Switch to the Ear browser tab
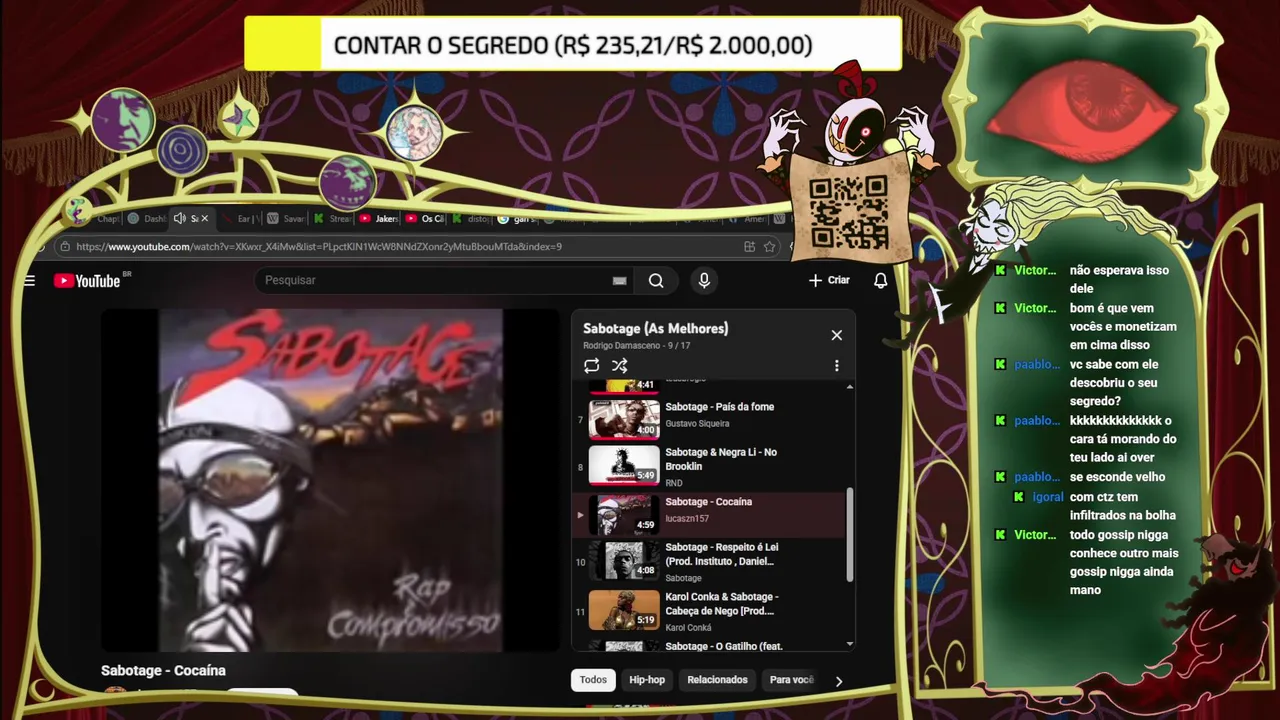Image resolution: width=1280 pixels, height=720 pixels. (x=238, y=218)
